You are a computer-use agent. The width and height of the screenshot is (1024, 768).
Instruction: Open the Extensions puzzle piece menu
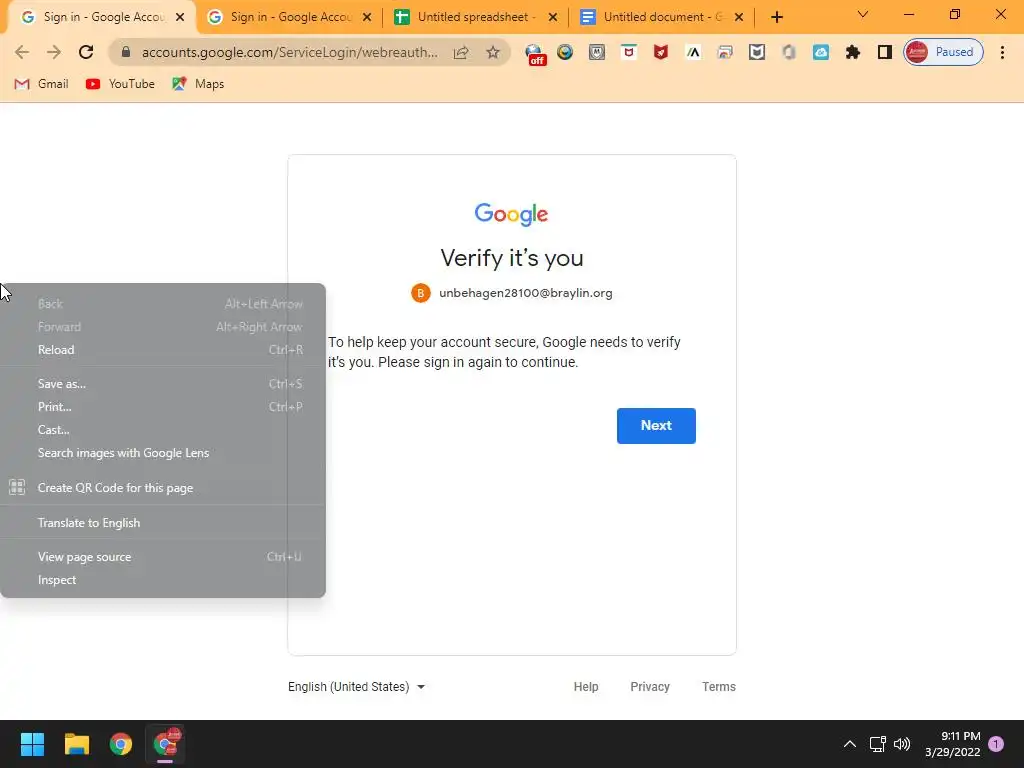click(853, 52)
